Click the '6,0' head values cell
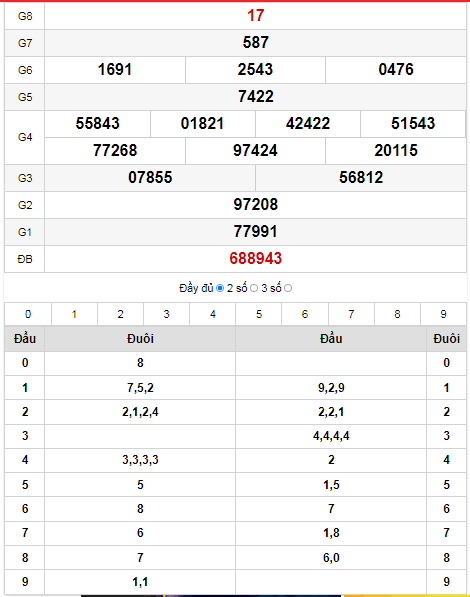470x597 pixels. coord(331,558)
